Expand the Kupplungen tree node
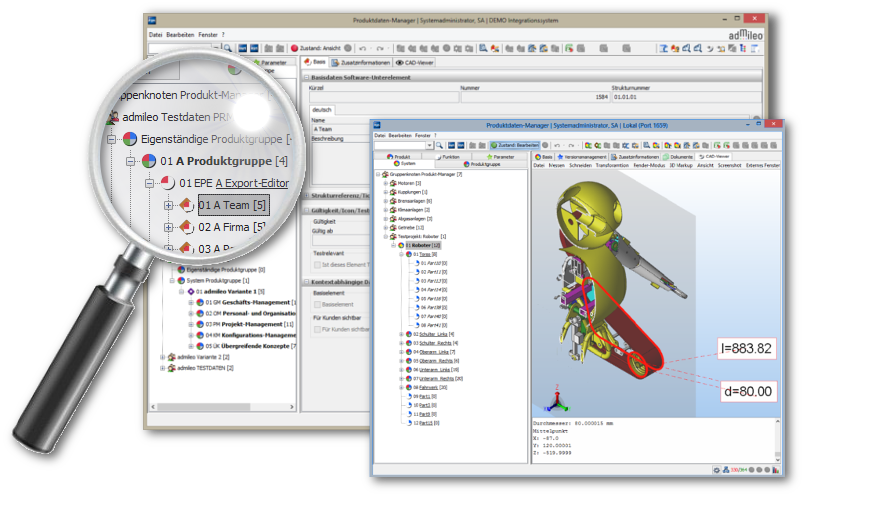 pos(385,192)
